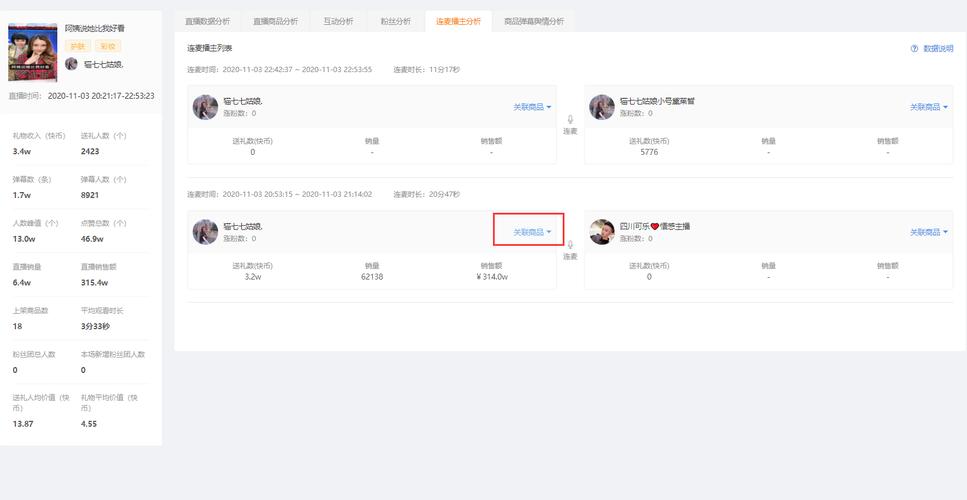Click livestream title 阿姨说她比我好看
This screenshot has height=500, width=967.
(95, 28)
